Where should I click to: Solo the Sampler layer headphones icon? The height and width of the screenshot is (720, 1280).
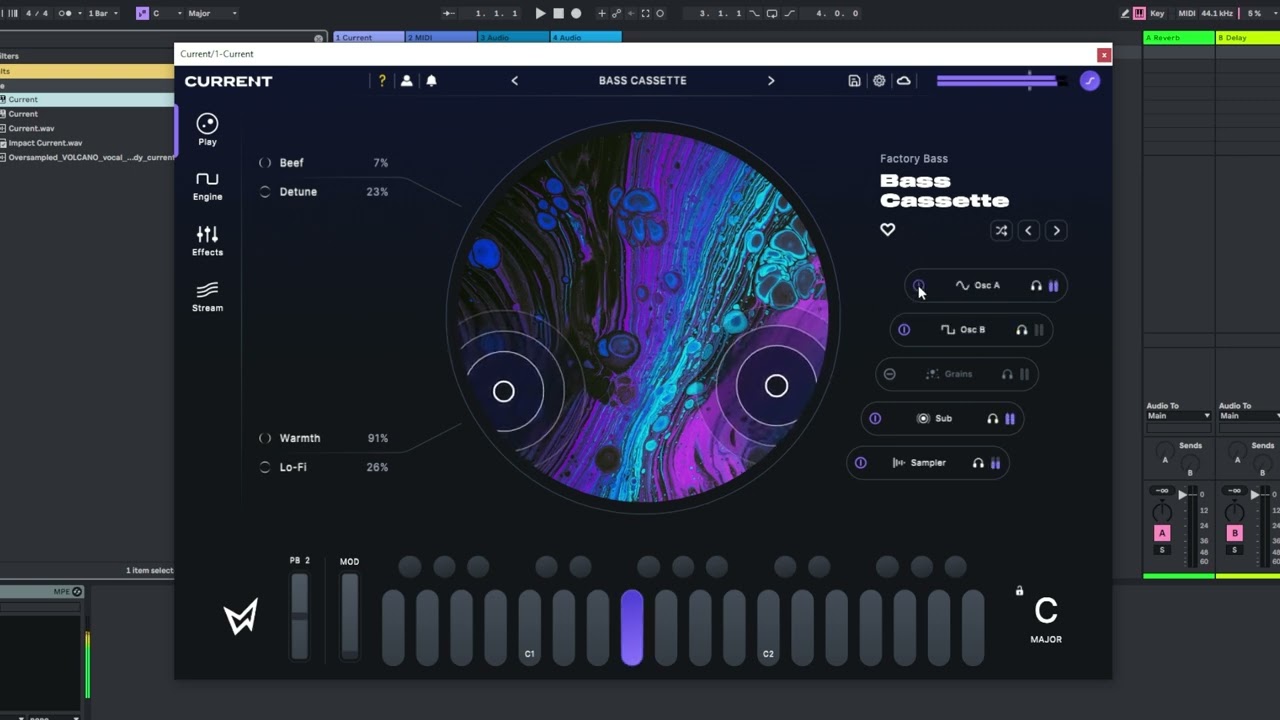[978, 463]
